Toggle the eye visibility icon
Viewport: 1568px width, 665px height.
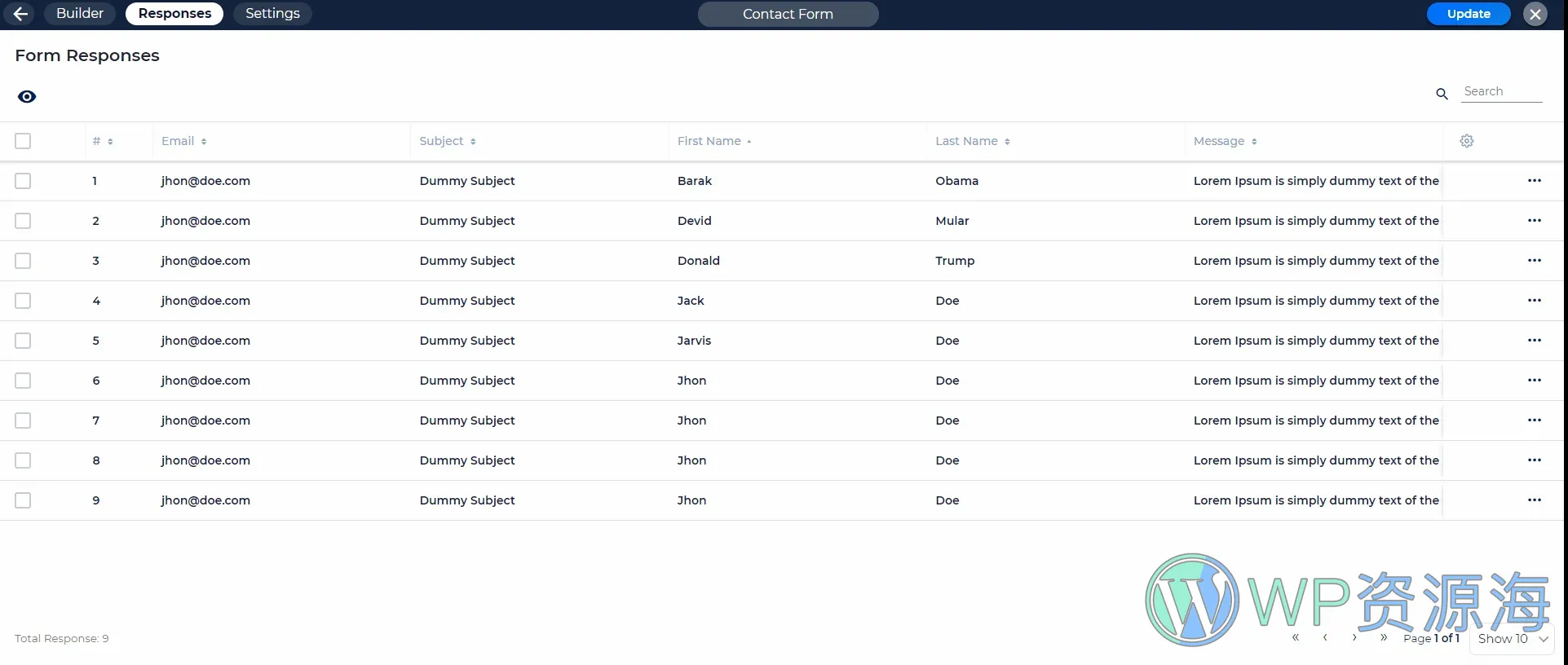27,97
